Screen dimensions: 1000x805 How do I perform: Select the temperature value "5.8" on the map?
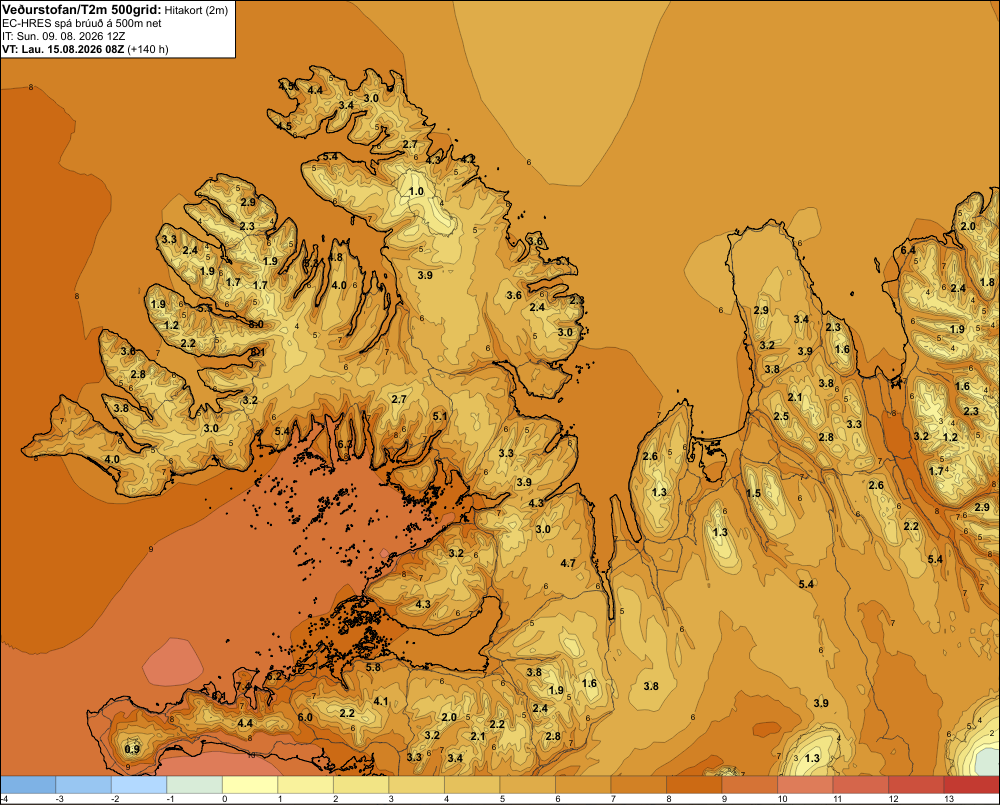pos(373,667)
